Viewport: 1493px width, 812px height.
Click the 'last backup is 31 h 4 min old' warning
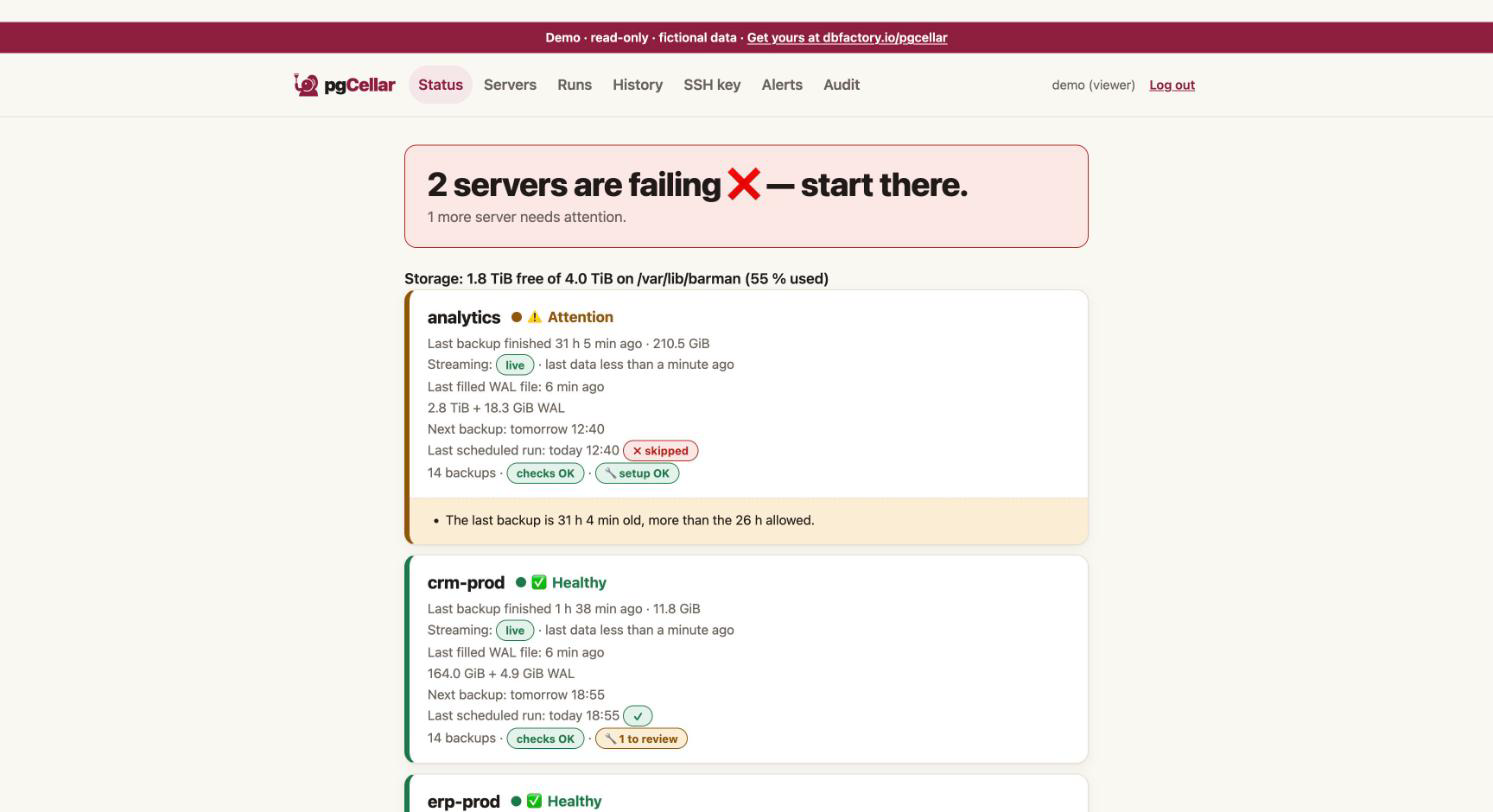pos(630,520)
